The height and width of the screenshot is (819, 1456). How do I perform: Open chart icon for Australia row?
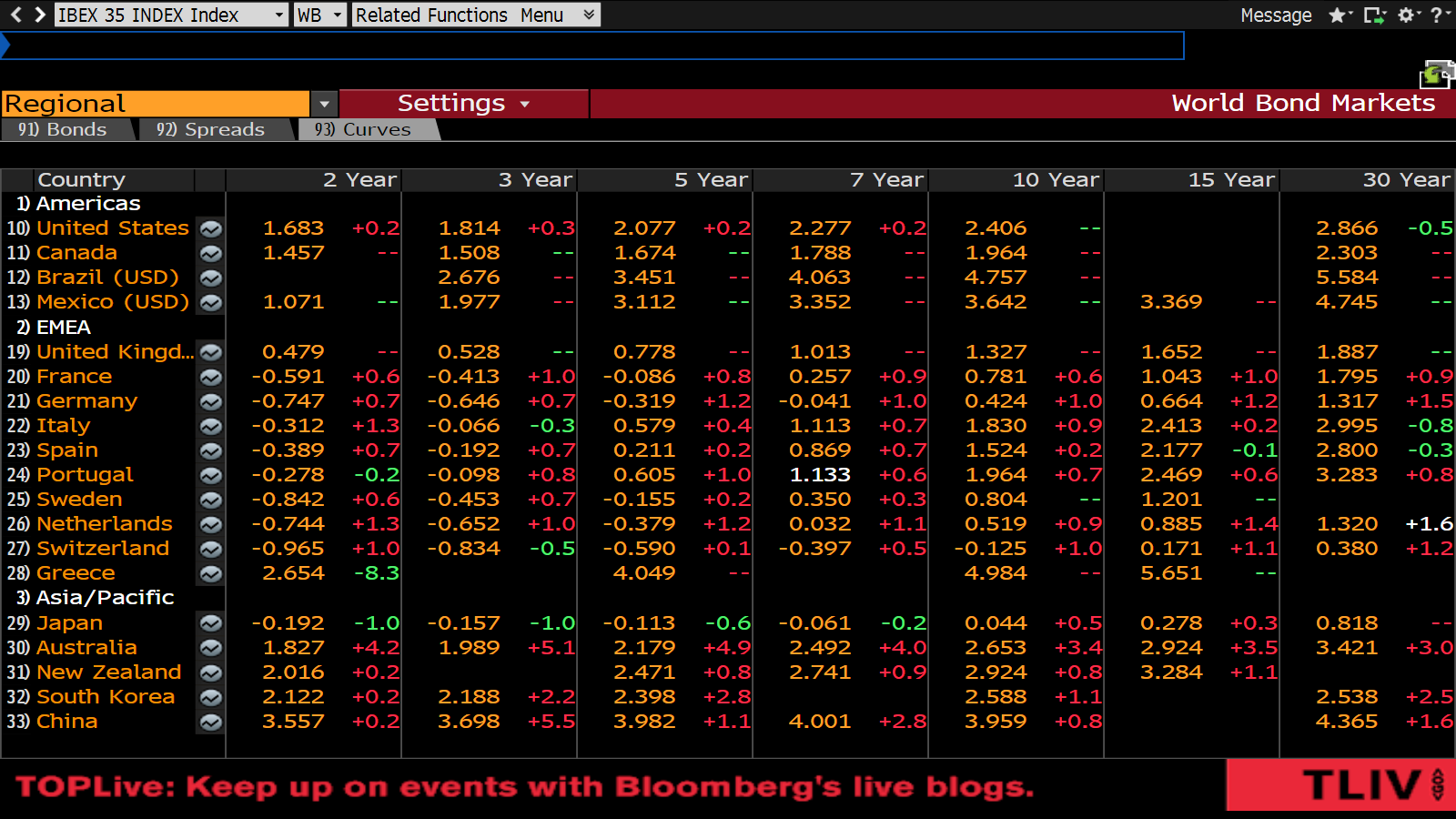210,648
